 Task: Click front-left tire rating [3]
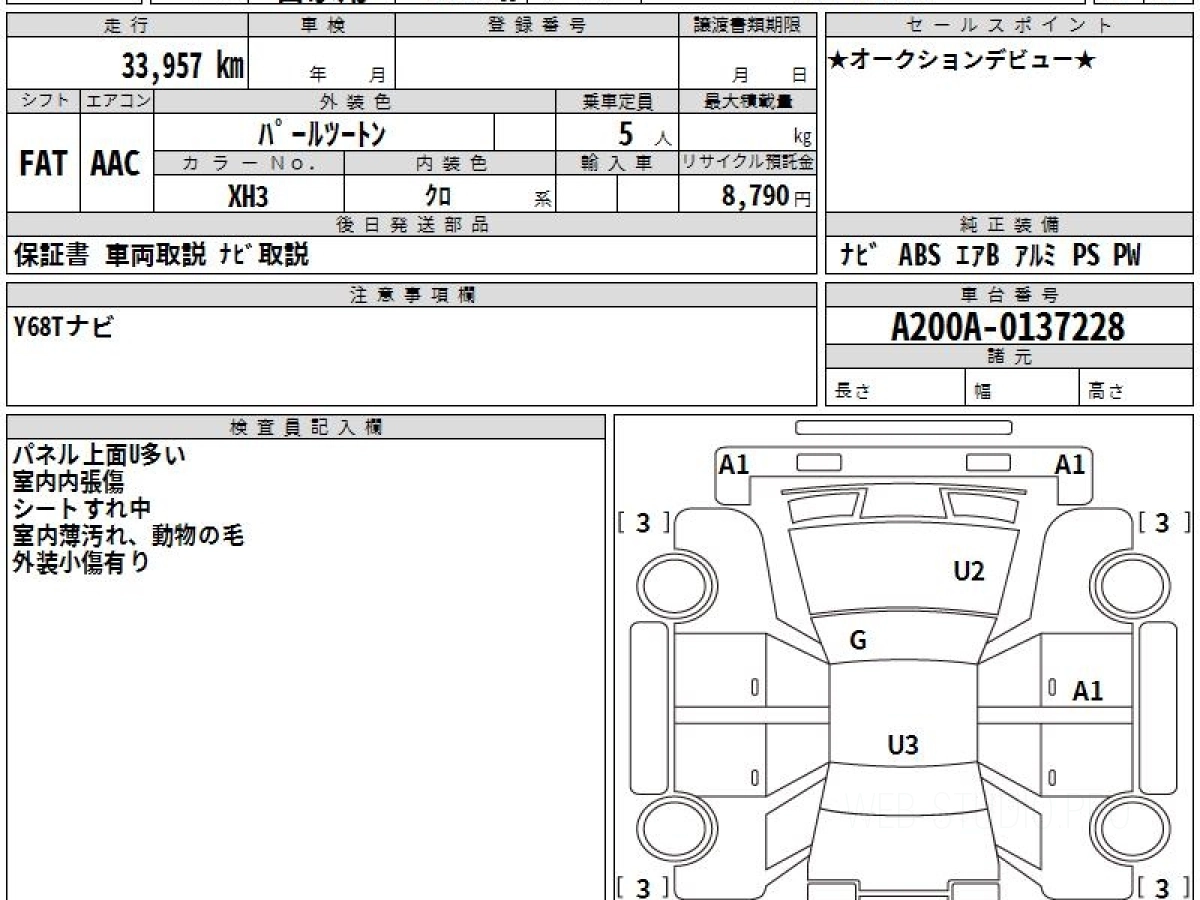click(643, 523)
